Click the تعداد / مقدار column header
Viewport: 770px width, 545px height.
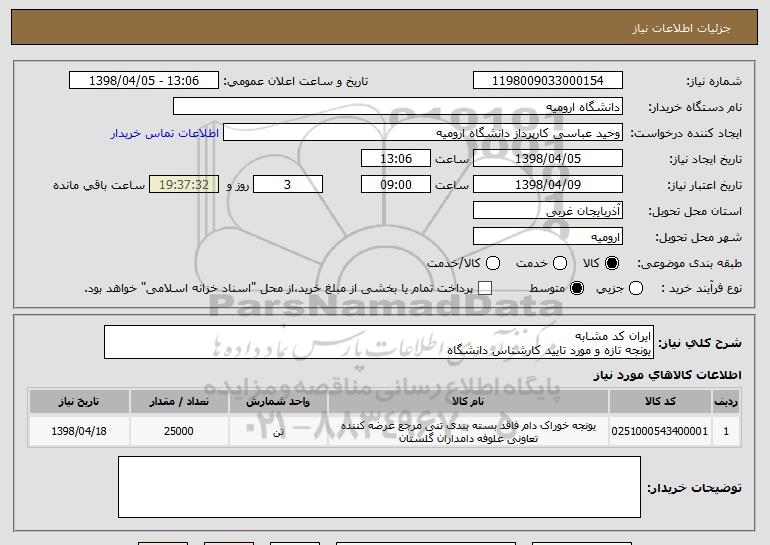tap(179, 402)
